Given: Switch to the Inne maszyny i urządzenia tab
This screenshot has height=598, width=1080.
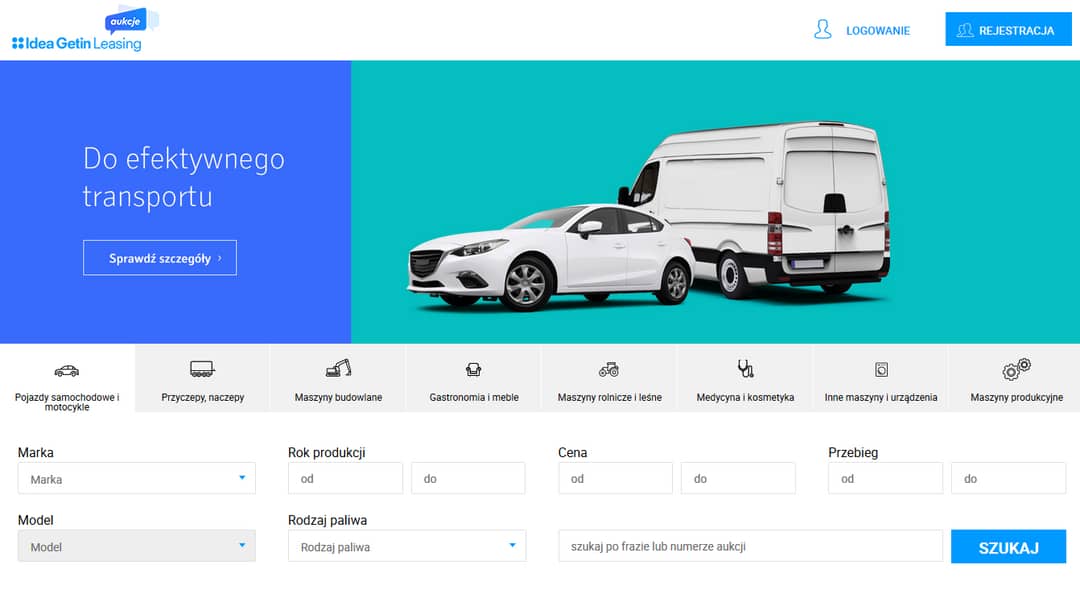Looking at the screenshot, I should [x=881, y=397].
